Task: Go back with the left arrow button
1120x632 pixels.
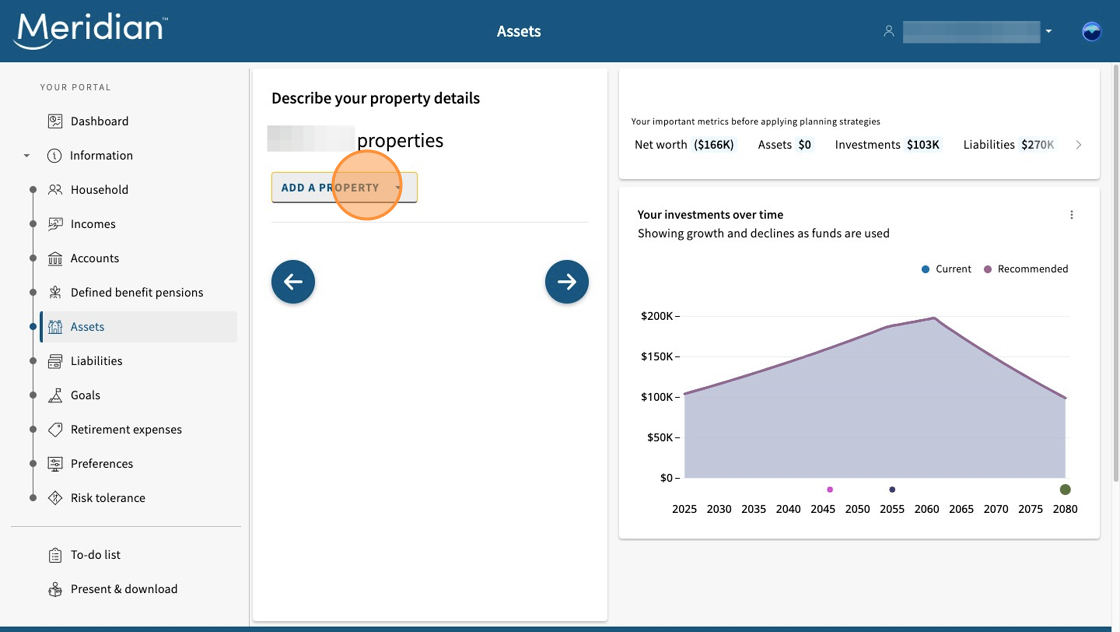Action: pos(293,282)
